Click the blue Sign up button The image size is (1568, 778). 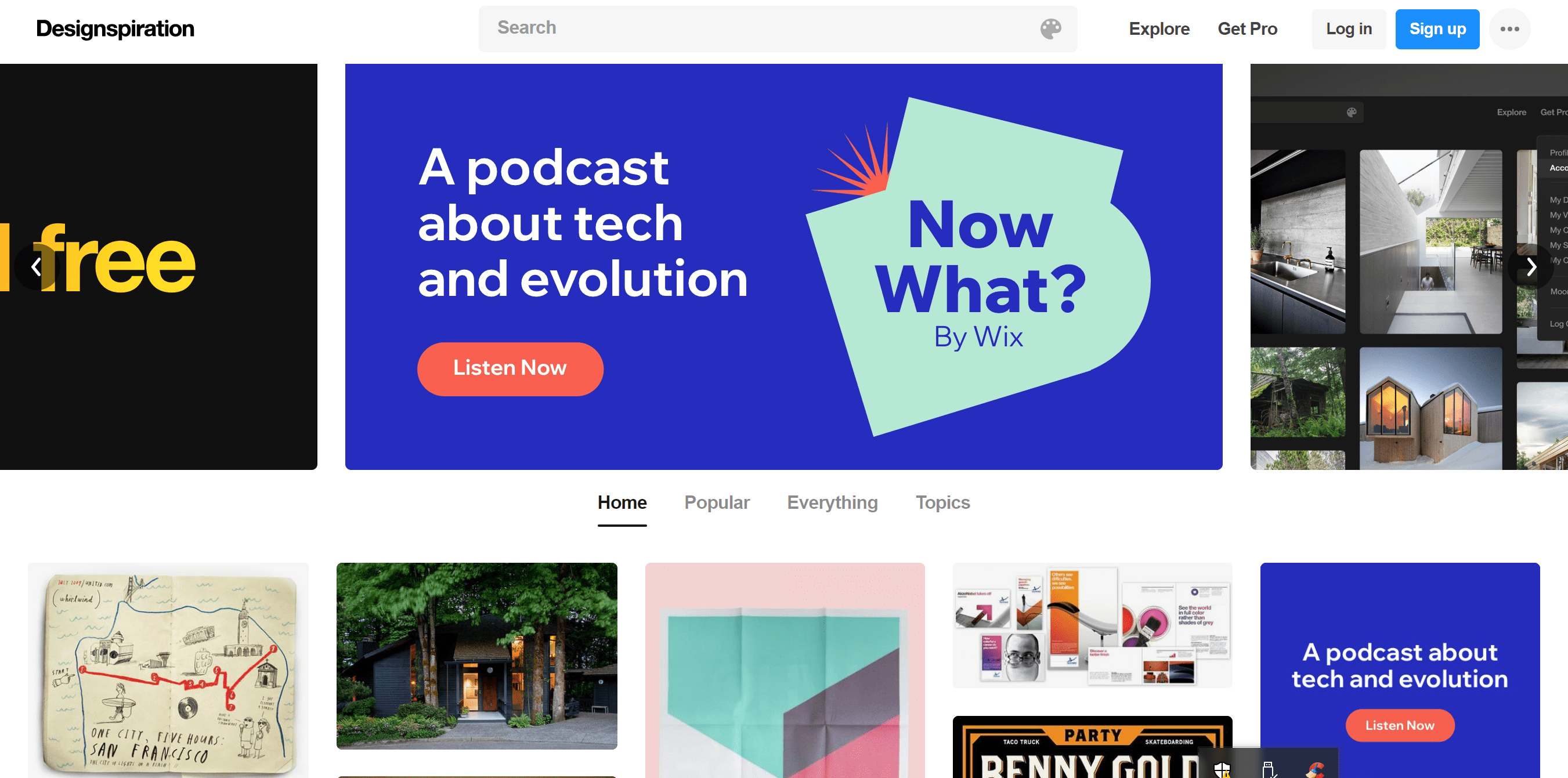[1437, 28]
